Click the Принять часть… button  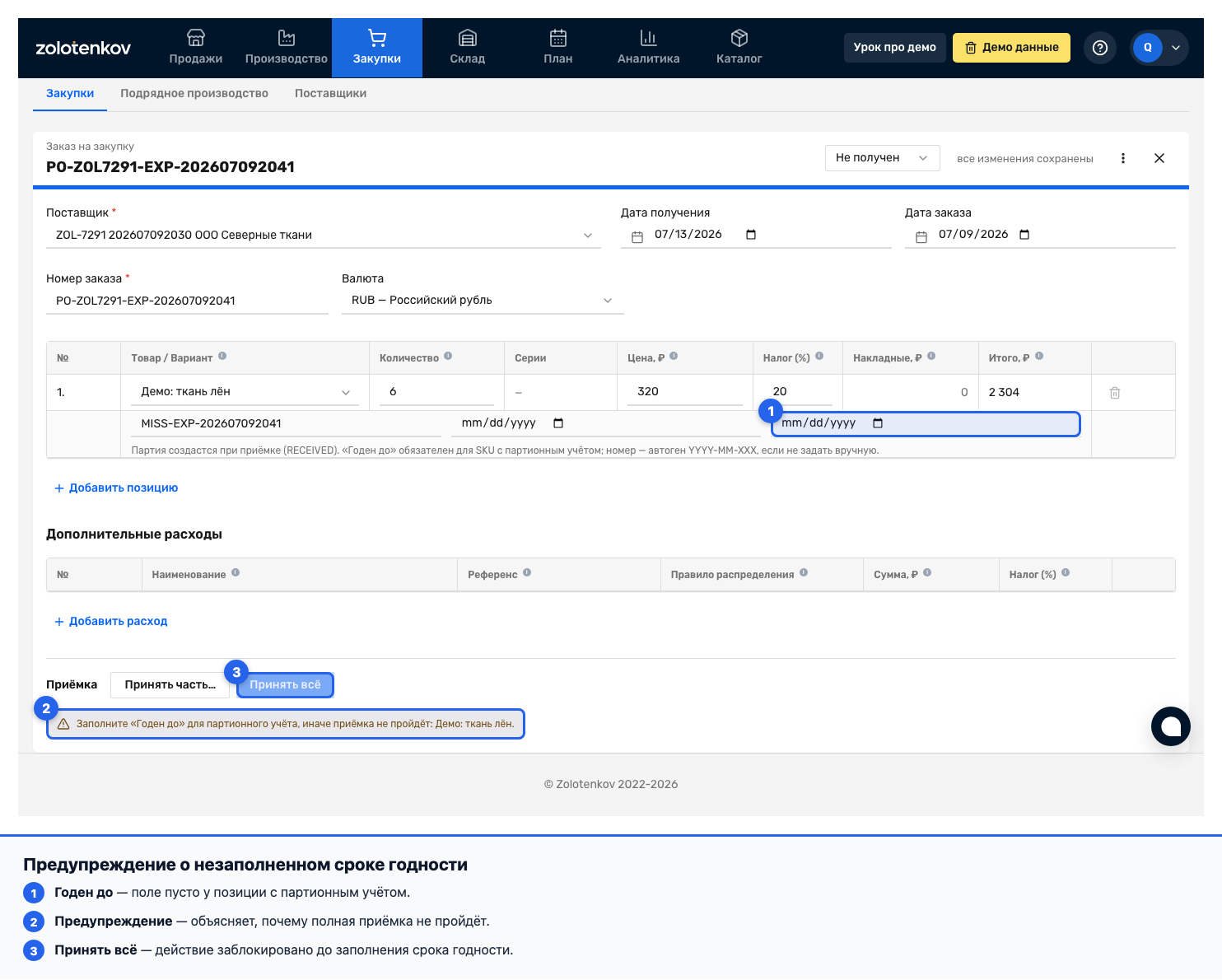coord(170,685)
